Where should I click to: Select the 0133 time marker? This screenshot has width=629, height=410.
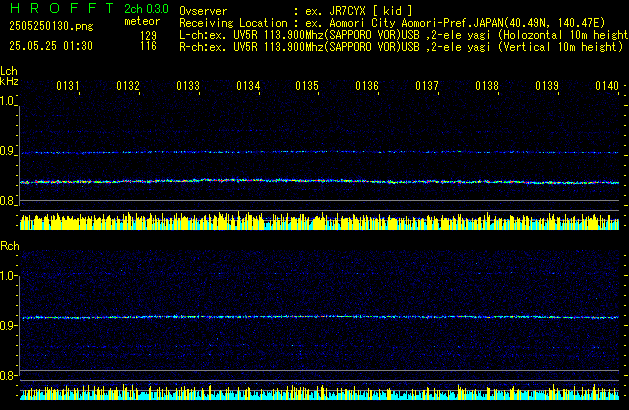tap(188, 86)
